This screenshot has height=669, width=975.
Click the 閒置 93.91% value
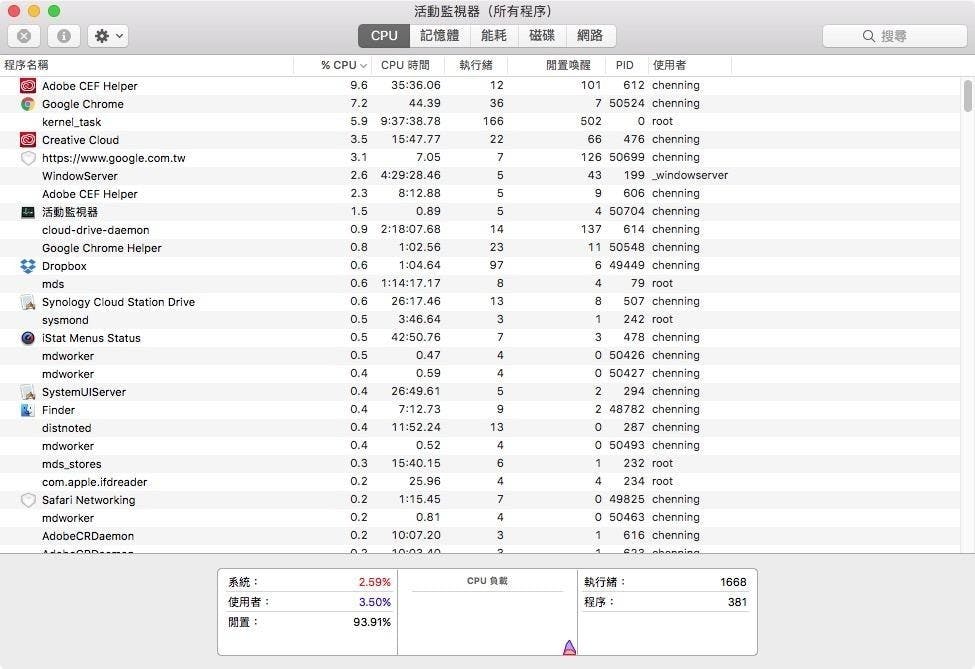[372, 622]
